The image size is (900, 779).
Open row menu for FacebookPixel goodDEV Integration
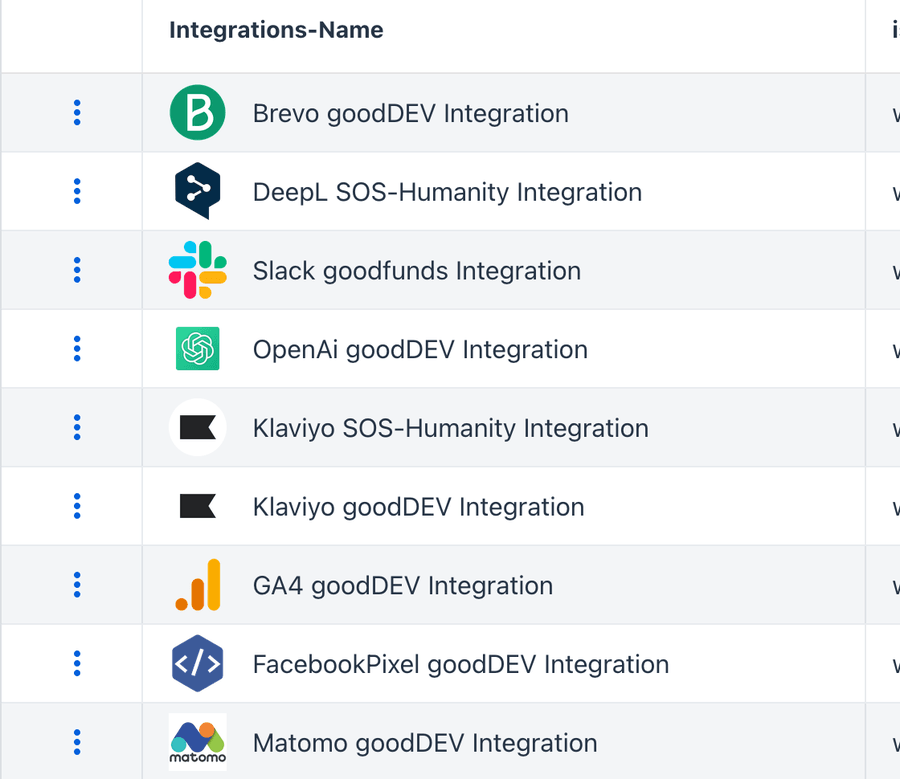(77, 663)
